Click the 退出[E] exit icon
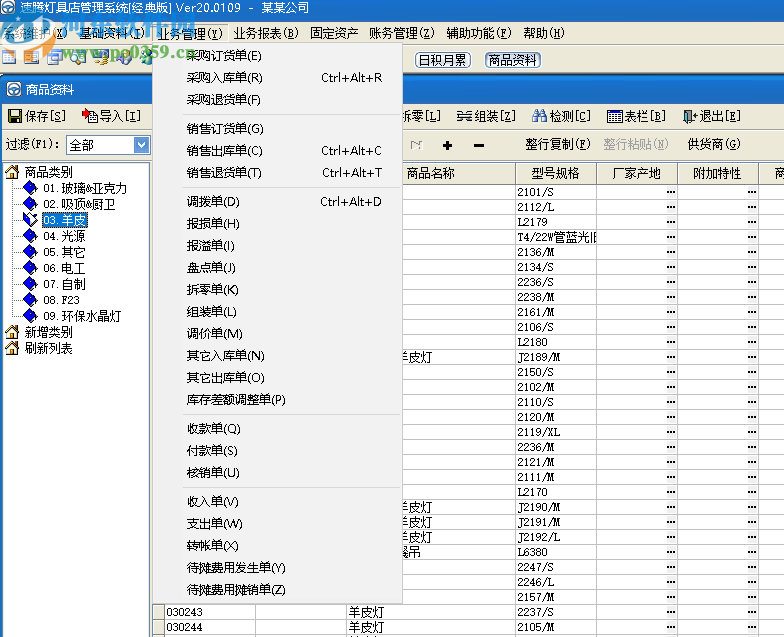784x637 pixels. pyautogui.click(x=690, y=116)
